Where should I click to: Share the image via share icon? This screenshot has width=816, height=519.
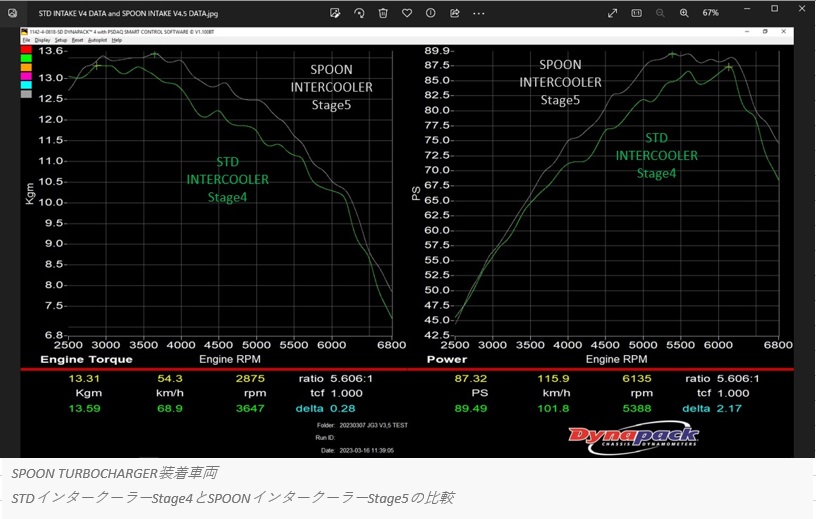[x=453, y=13]
